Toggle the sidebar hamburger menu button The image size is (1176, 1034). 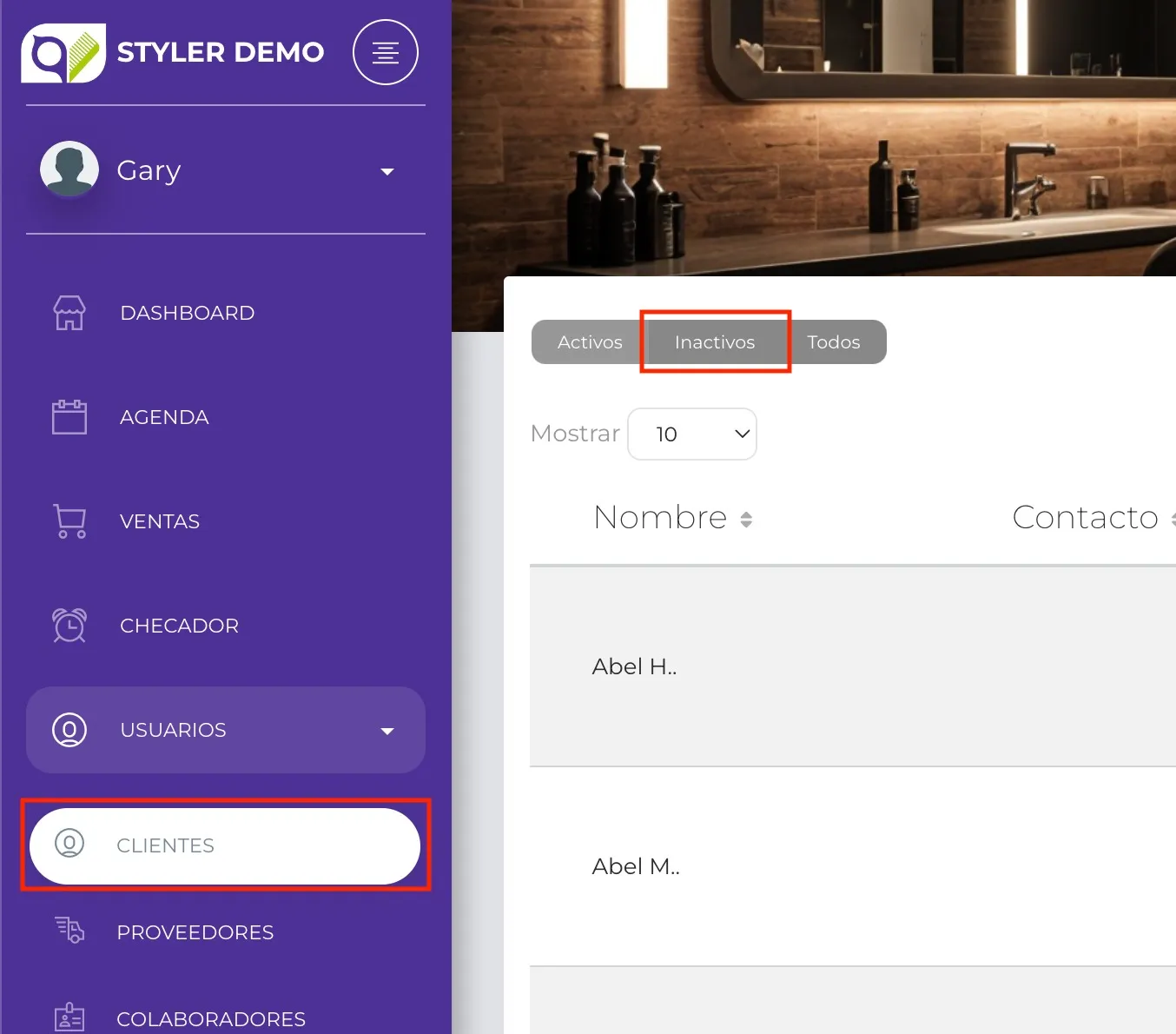point(386,52)
